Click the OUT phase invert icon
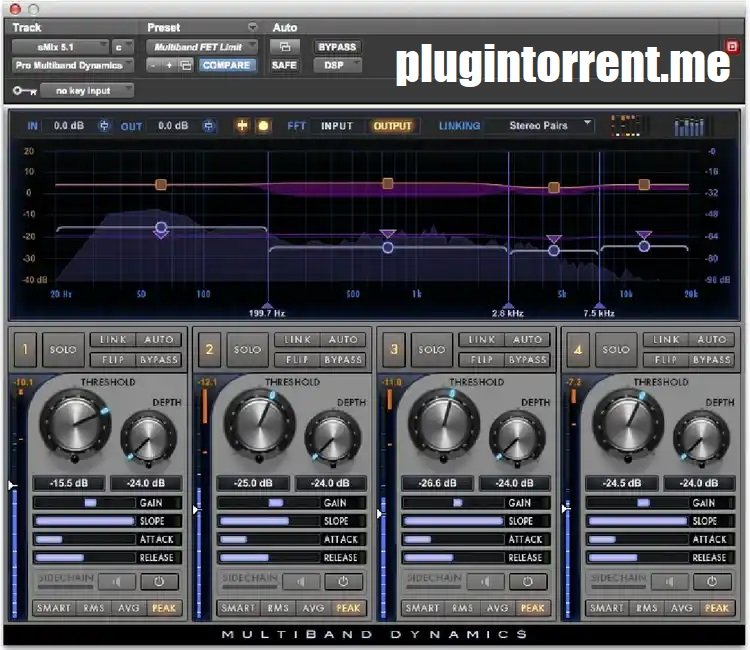Image resolution: width=750 pixels, height=650 pixels. coord(209,126)
